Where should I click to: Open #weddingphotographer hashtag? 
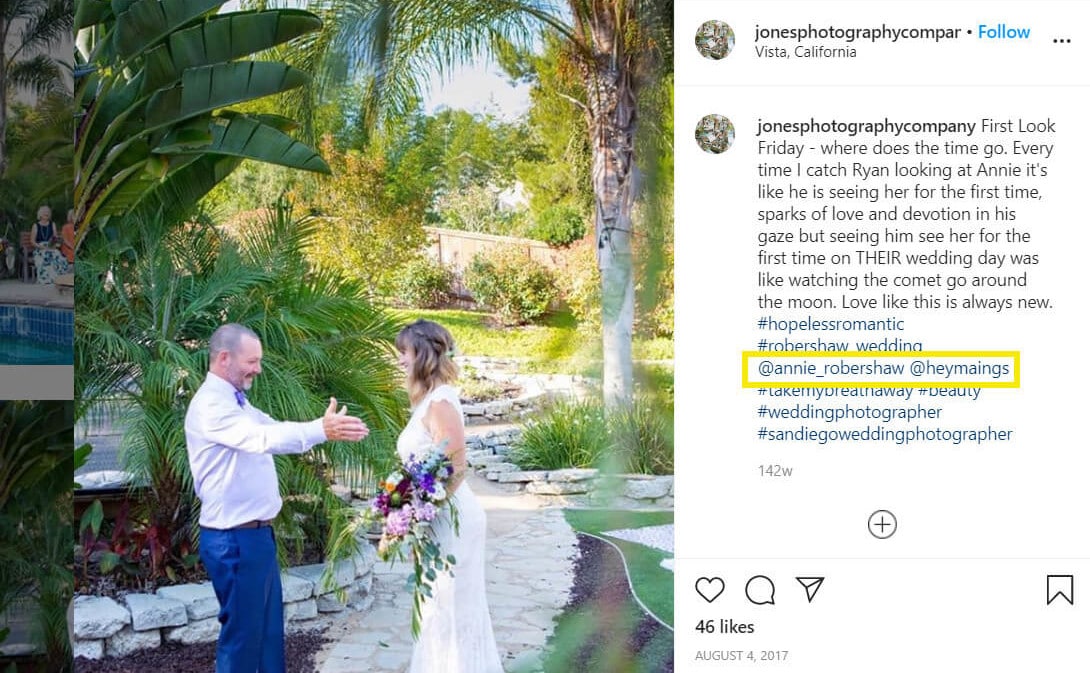849,412
